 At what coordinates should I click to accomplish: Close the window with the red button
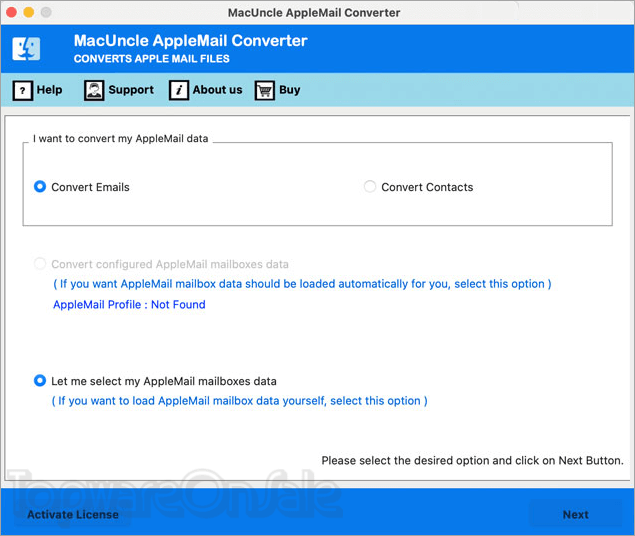coord(11,12)
